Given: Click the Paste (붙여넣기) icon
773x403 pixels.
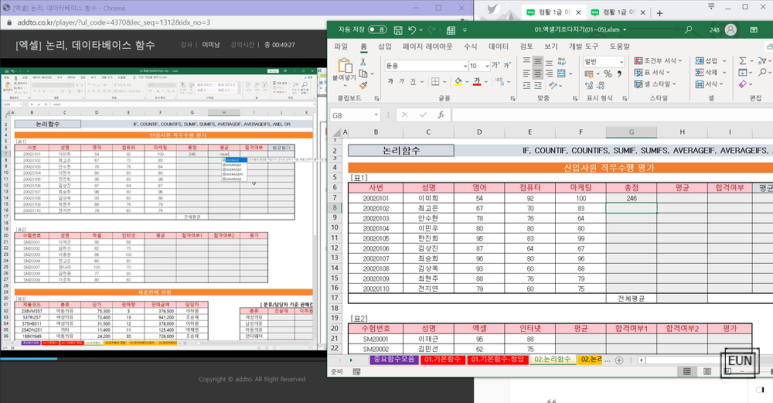Looking at the screenshot, I should (345, 66).
